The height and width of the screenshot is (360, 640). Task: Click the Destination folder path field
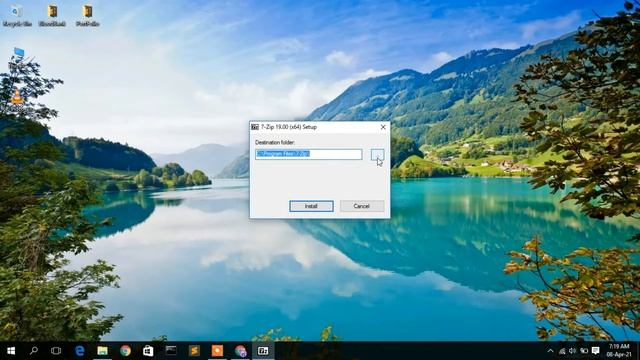pos(309,154)
